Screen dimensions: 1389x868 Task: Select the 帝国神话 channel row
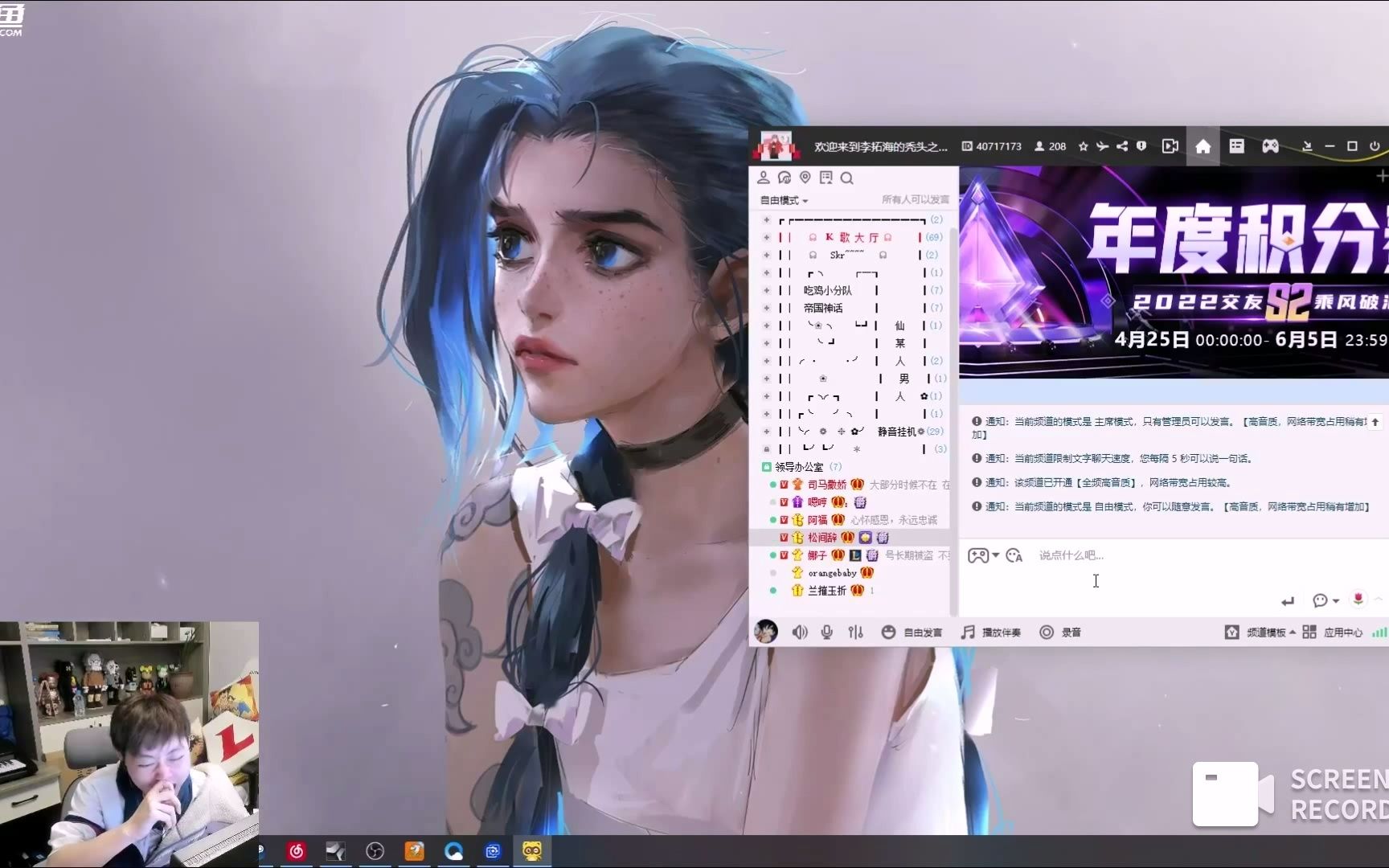click(854, 308)
